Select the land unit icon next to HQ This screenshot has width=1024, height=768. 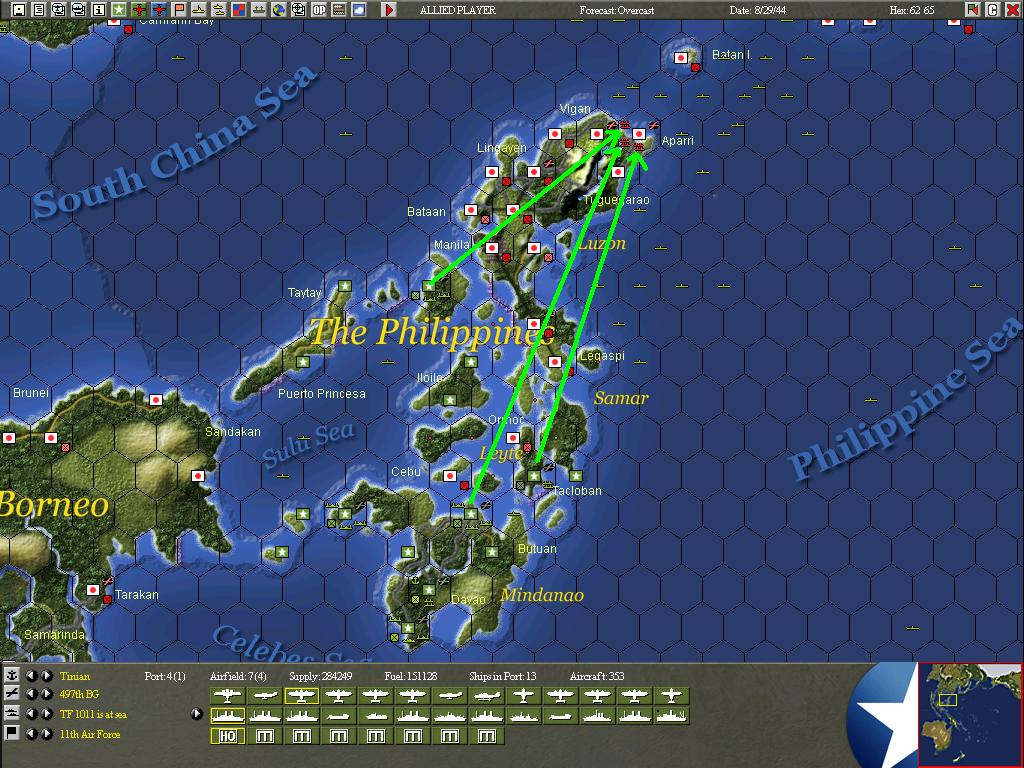(264, 736)
